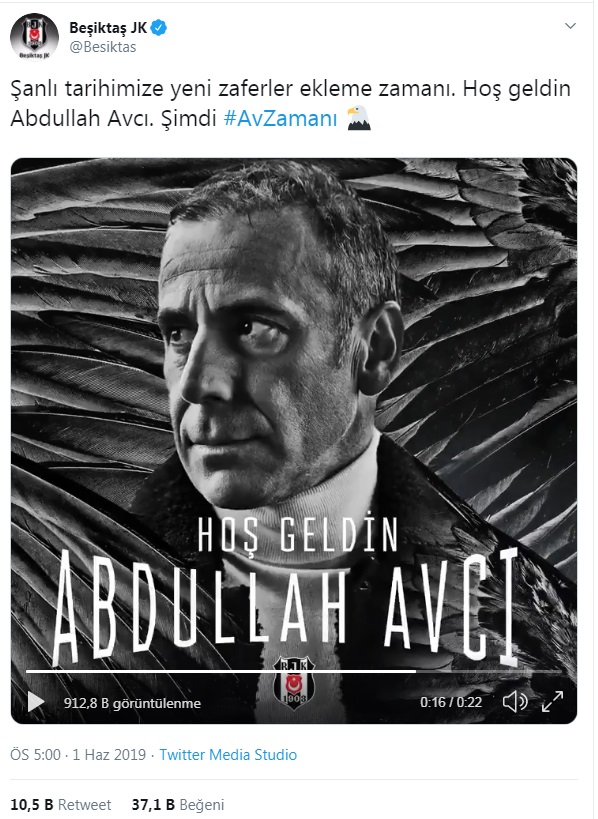Seek on the video progress bar
The image size is (598, 819).
[x=294, y=671]
